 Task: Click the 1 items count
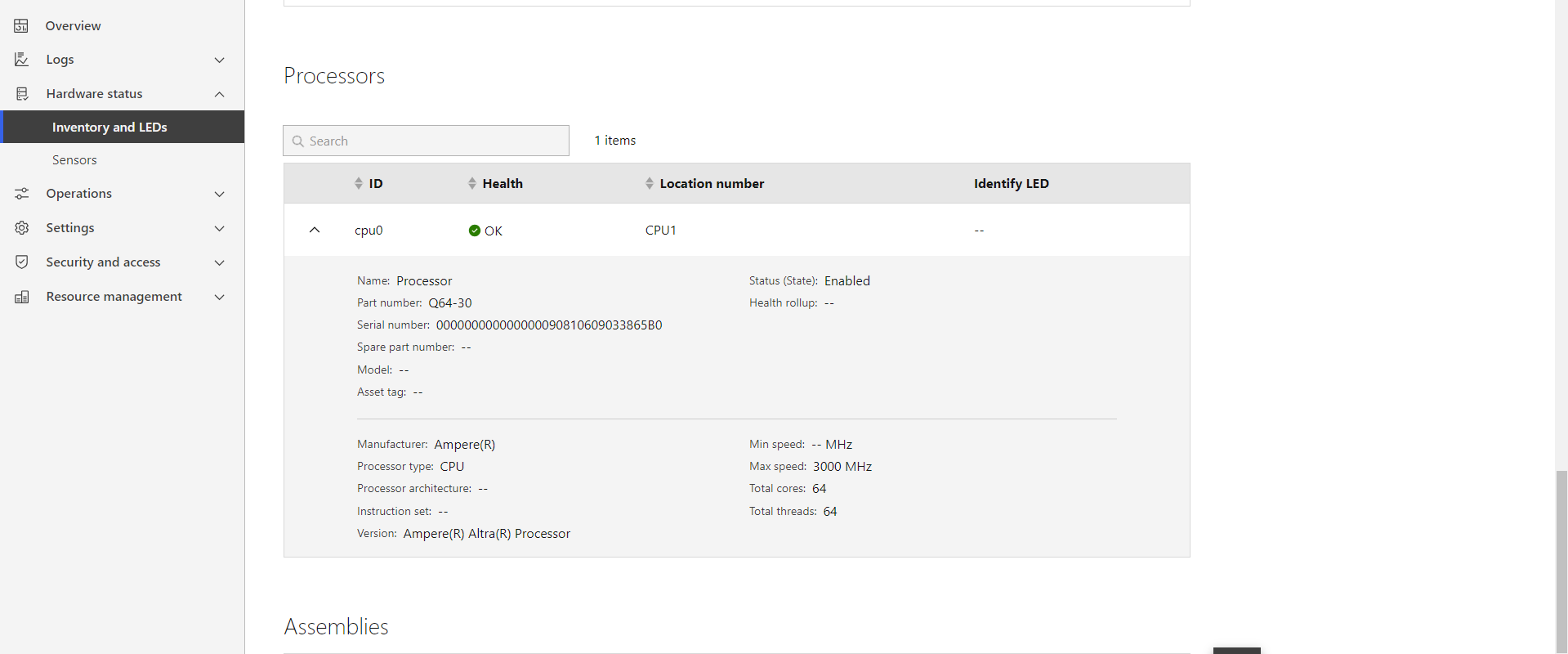coord(615,141)
